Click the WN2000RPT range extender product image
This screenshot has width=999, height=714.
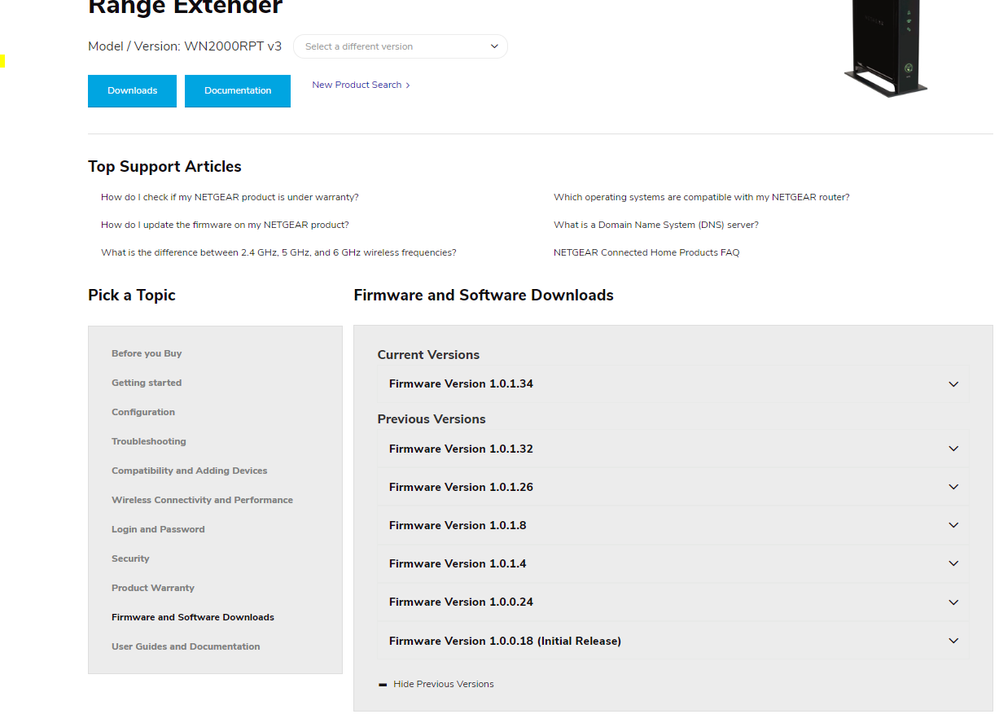click(x=886, y=48)
